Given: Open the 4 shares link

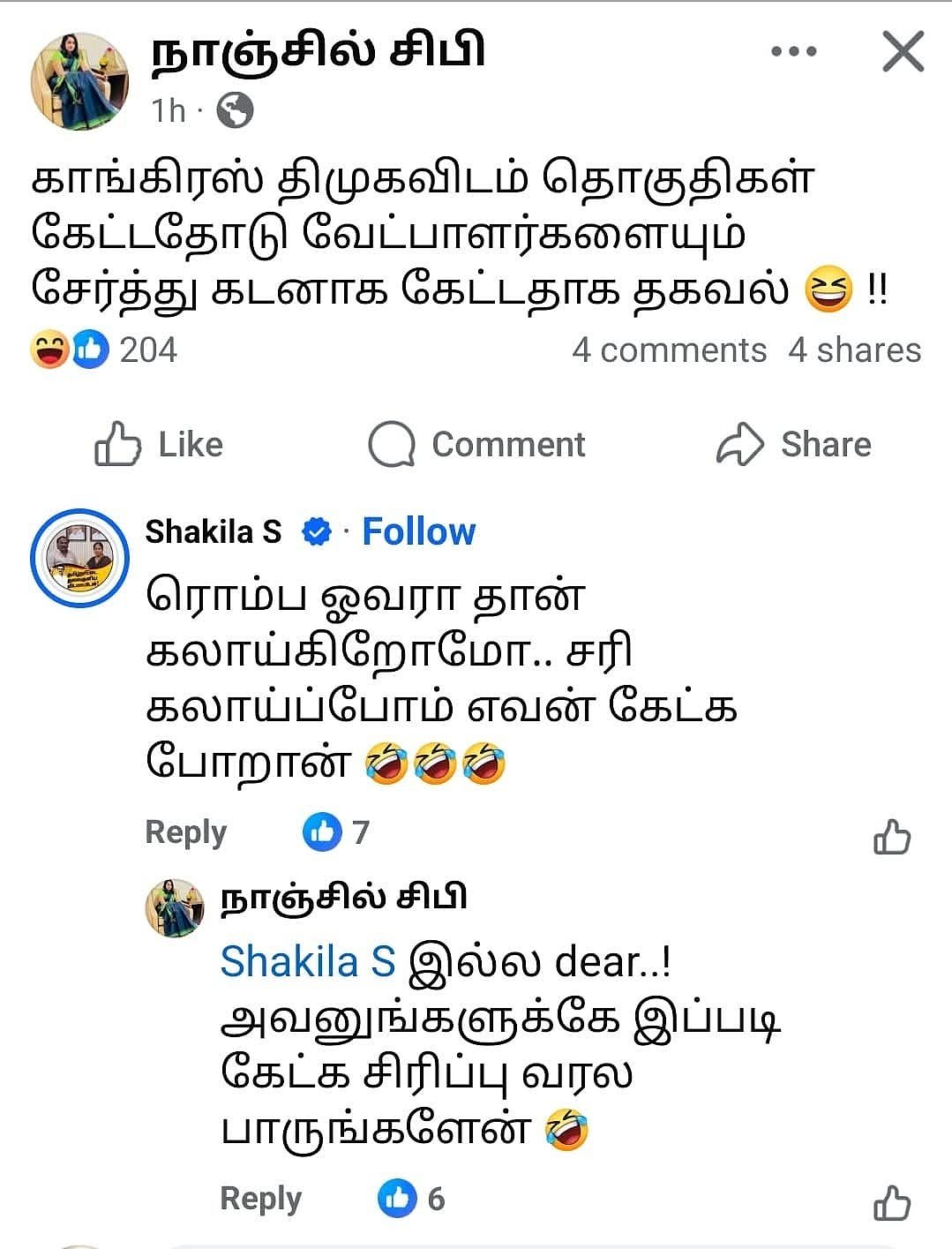Looking at the screenshot, I should 854,350.
